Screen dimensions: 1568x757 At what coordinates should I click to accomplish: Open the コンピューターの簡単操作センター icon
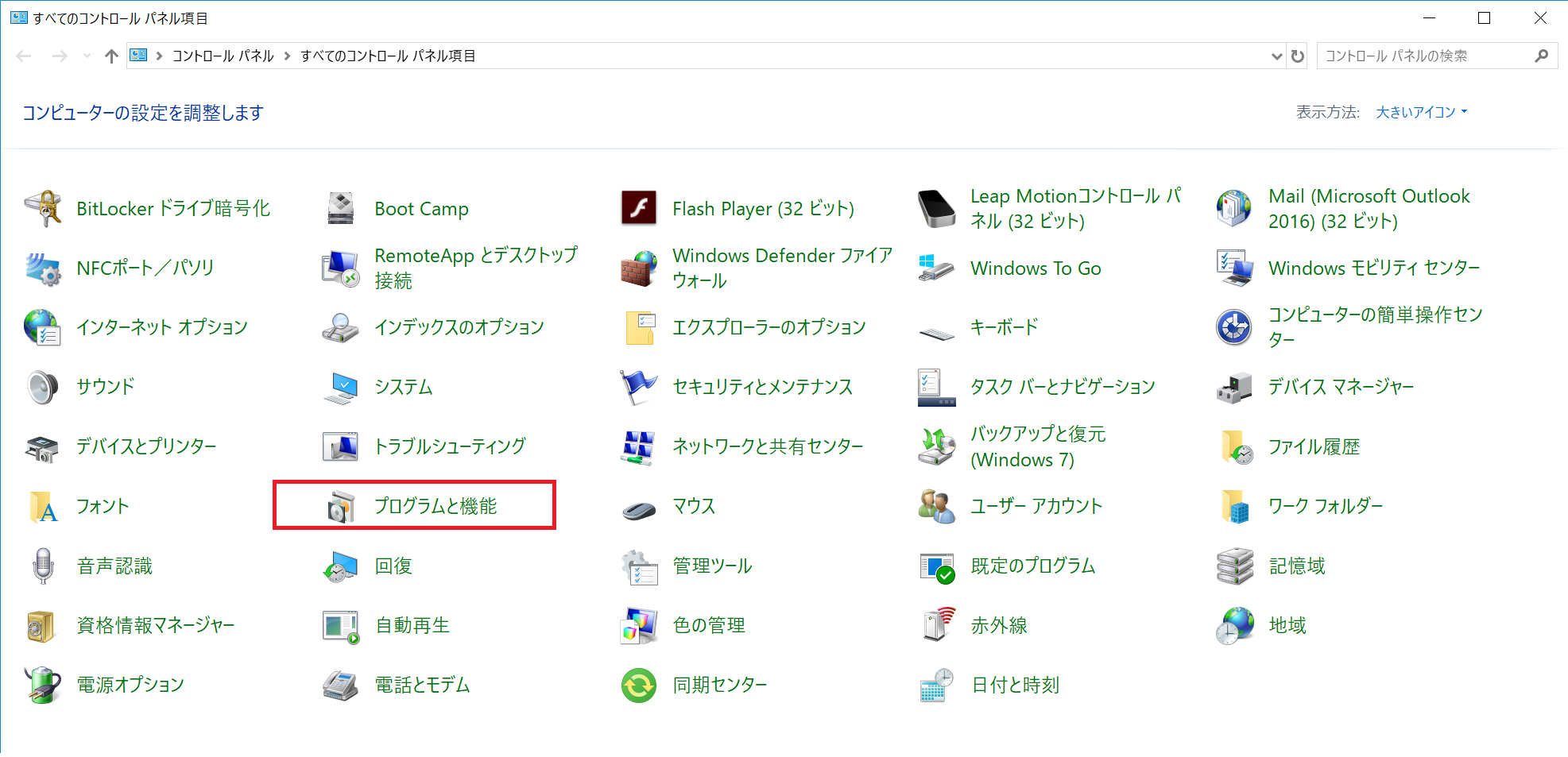[x=1235, y=327]
